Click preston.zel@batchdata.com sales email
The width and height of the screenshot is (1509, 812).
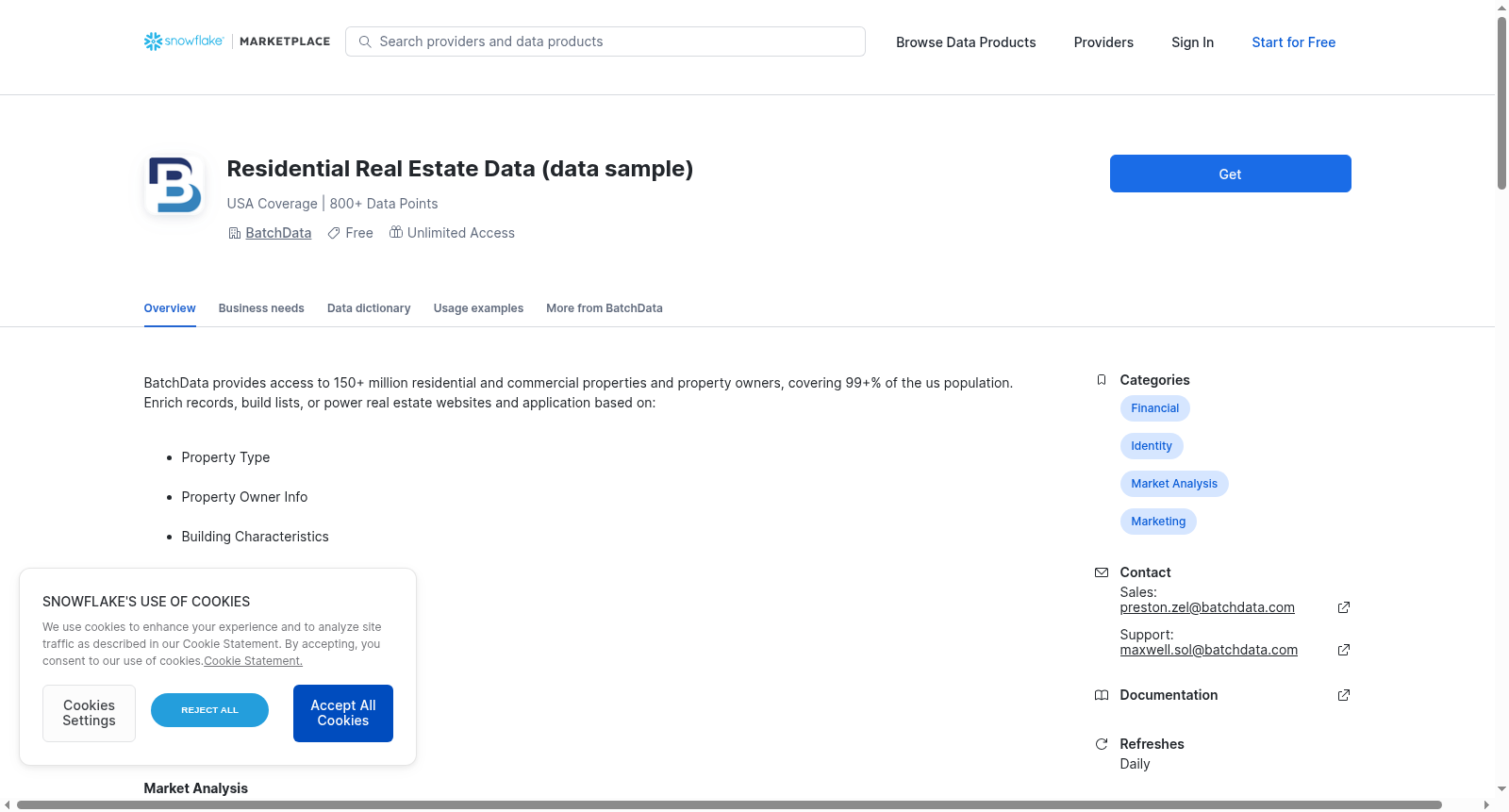[x=1207, y=607]
